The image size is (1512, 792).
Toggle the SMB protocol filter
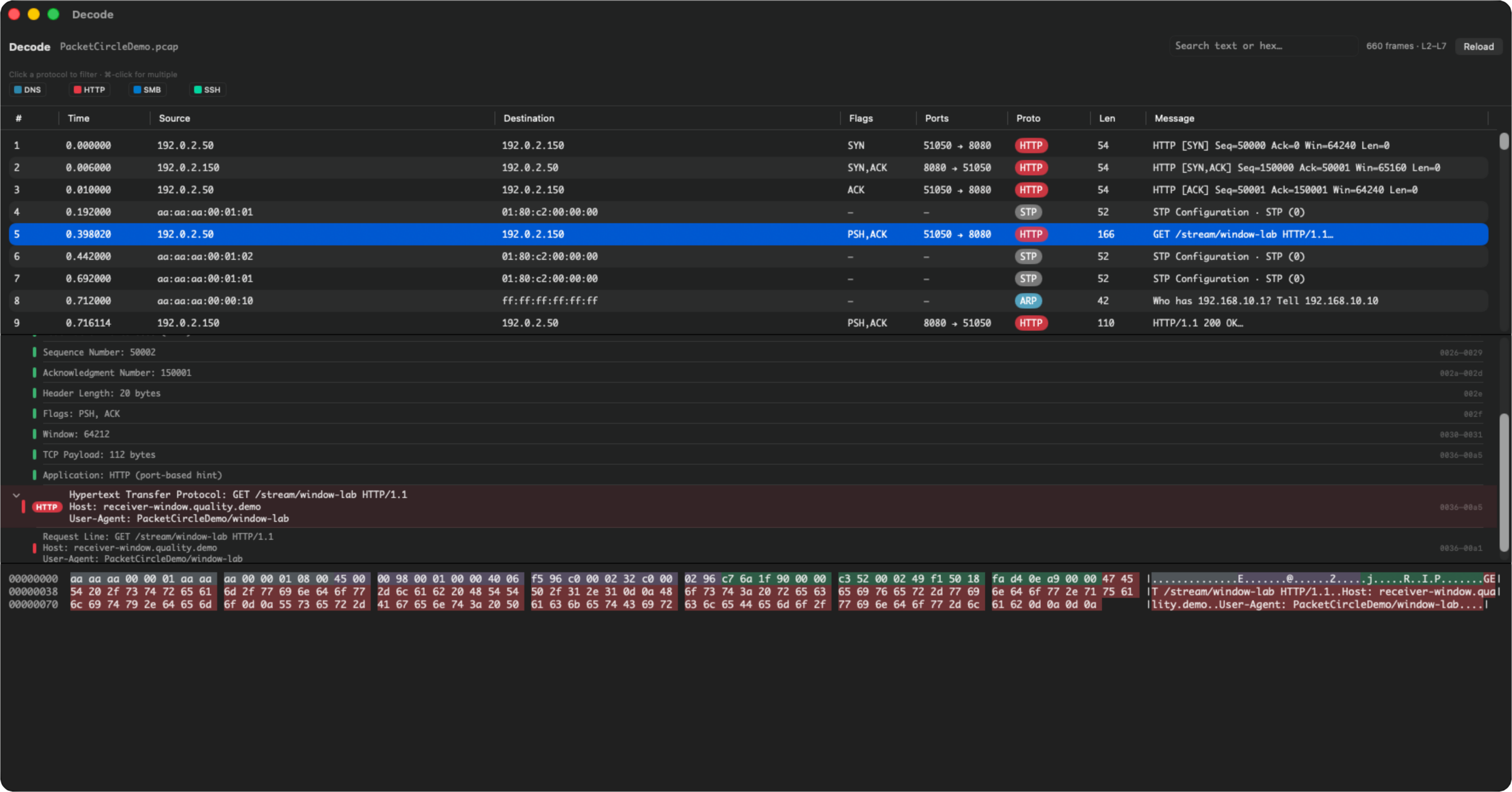(147, 90)
